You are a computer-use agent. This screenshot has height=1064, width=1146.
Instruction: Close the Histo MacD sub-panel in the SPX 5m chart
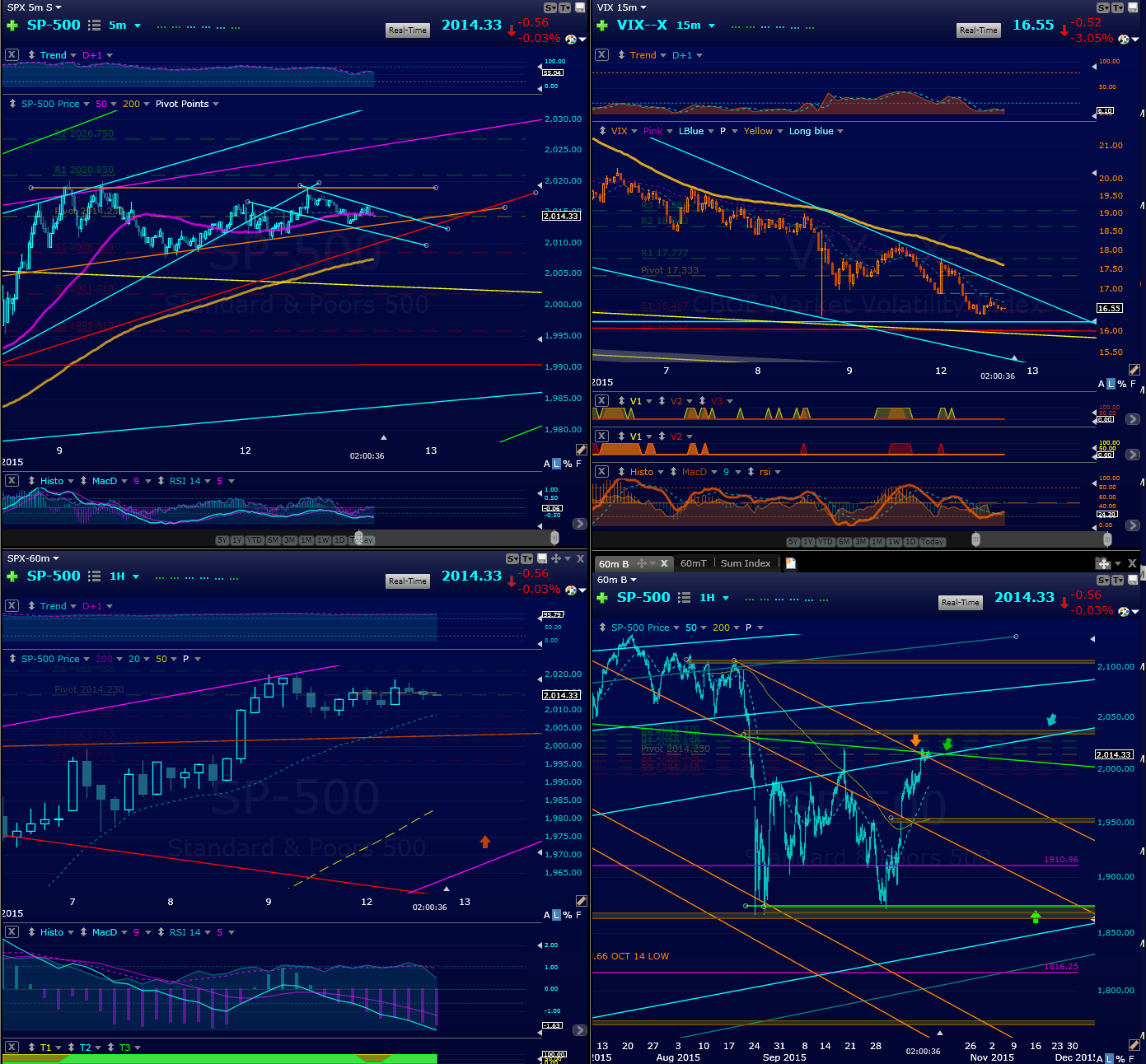tap(12, 481)
